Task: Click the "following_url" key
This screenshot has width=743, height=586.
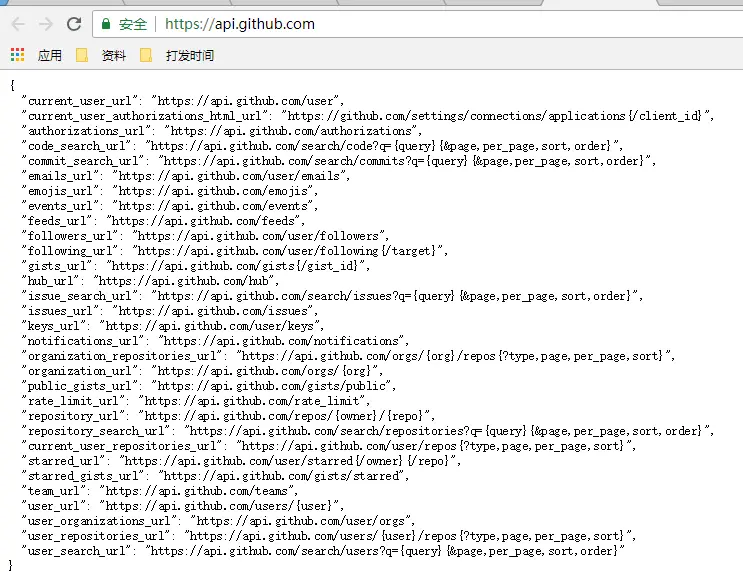Action: point(70,251)
